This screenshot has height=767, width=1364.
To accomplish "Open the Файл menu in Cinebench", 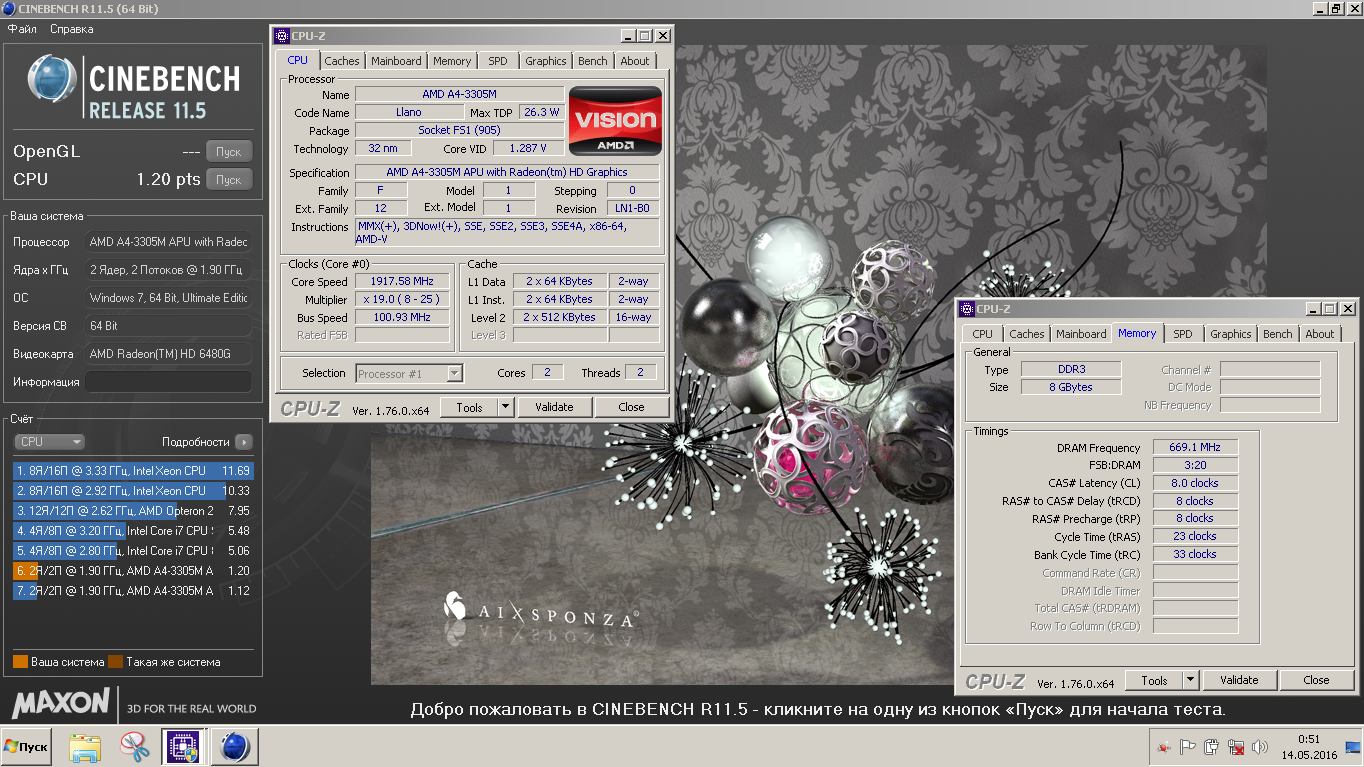I will tap(22, 29).
